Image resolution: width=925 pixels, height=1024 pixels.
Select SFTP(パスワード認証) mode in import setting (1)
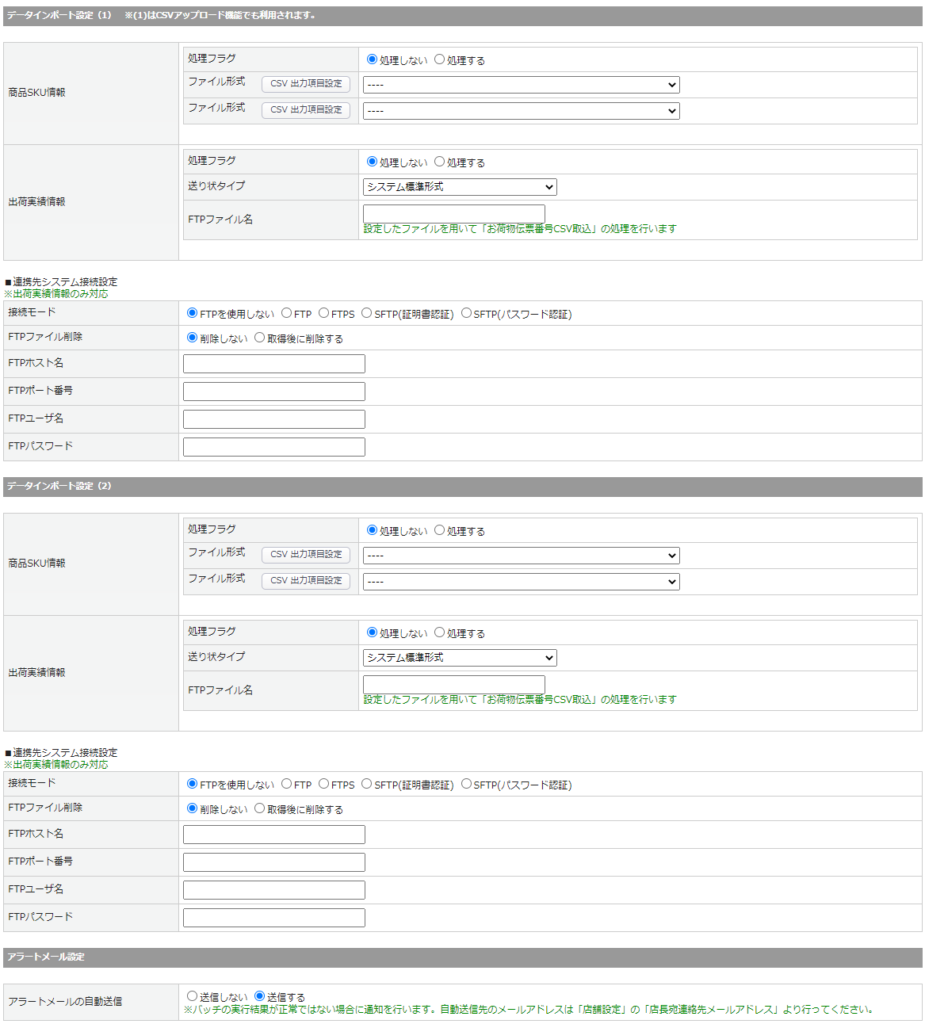coord(466,313)
